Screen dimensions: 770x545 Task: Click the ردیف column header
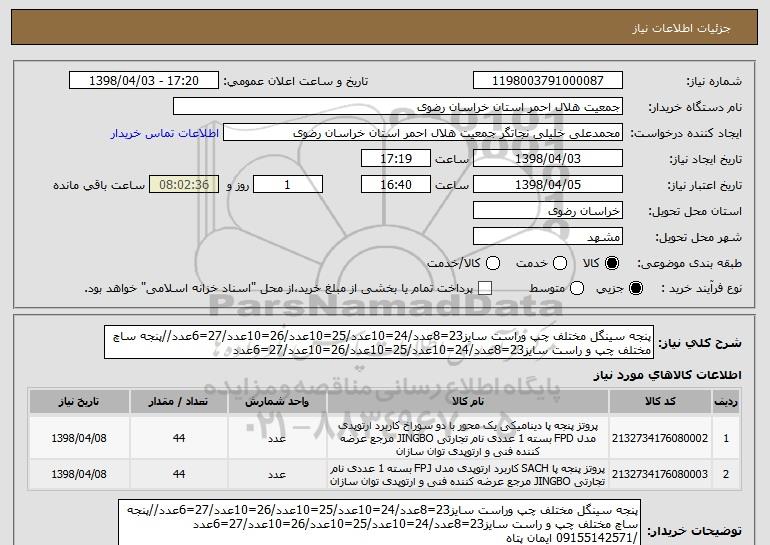(x=726, y=402)
